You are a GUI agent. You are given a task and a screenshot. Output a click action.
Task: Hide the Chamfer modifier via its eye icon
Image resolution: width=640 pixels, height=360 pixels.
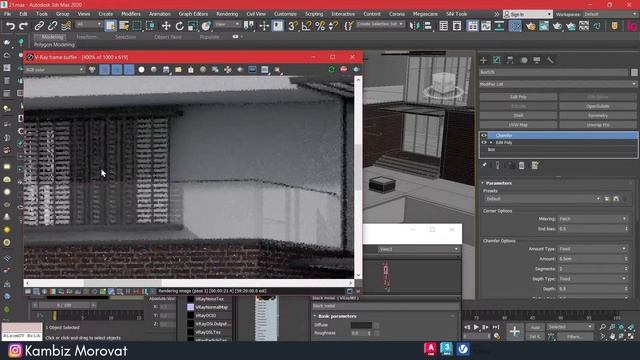tap(484, 135)
